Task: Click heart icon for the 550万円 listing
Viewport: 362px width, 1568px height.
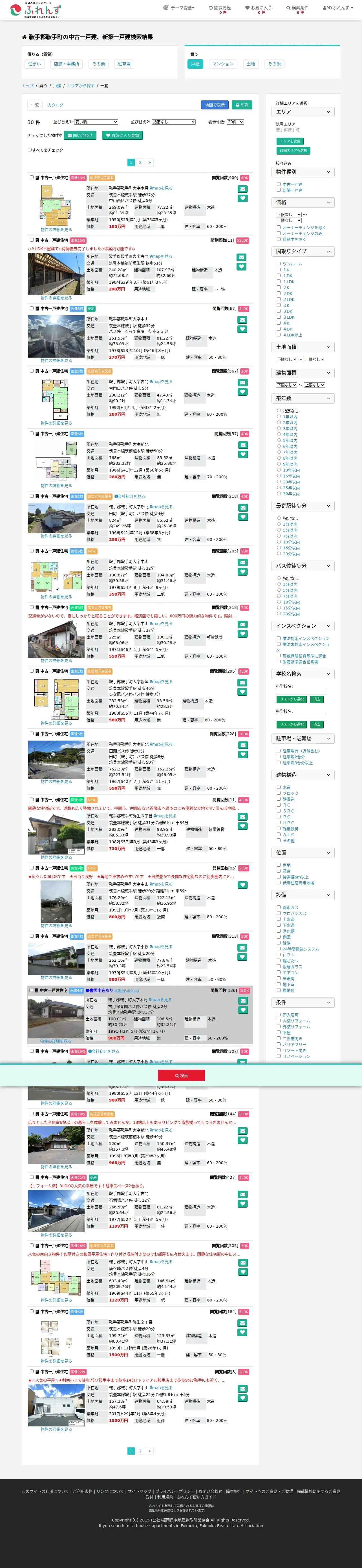Action: click(x=242, y=634)
